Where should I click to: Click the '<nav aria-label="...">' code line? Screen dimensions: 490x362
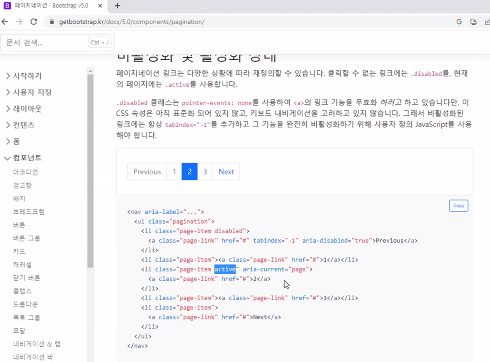(165, 212)
